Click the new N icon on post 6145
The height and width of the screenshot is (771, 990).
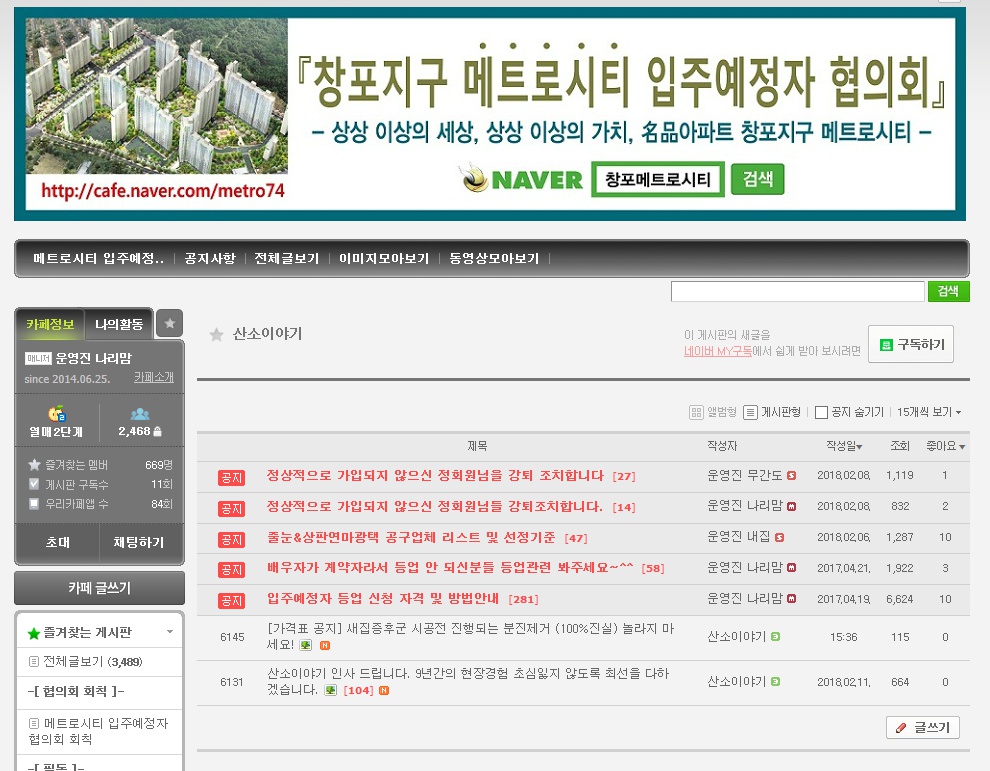coord(325,645)
